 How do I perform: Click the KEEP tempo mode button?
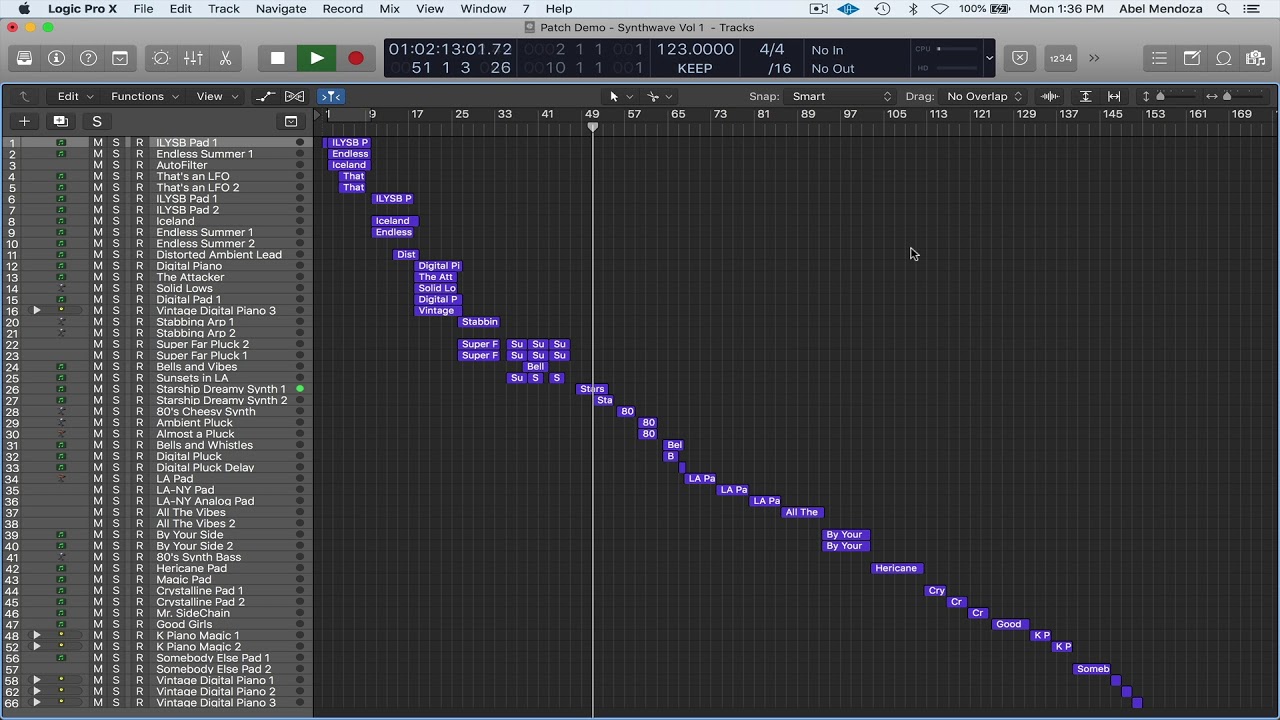point(695,69)
